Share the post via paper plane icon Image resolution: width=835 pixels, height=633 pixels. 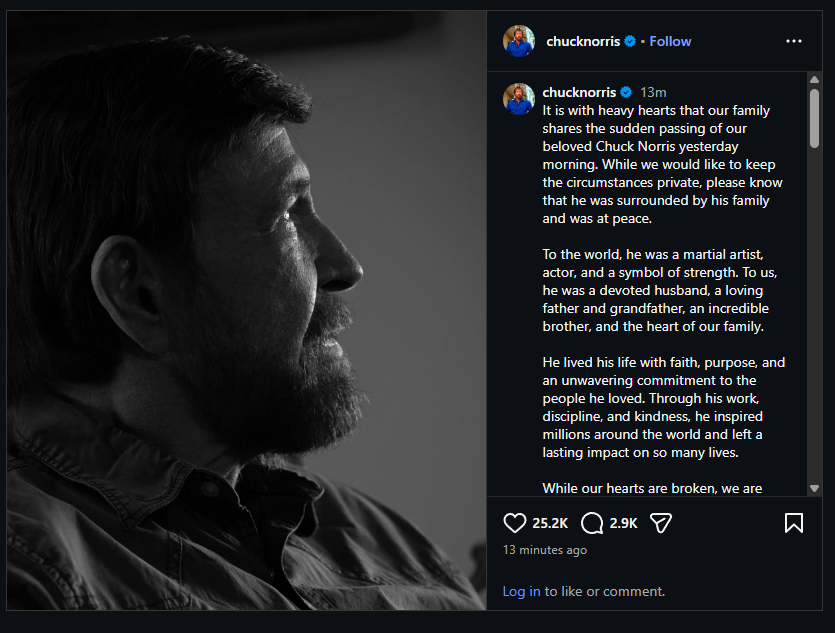[660, 523]
